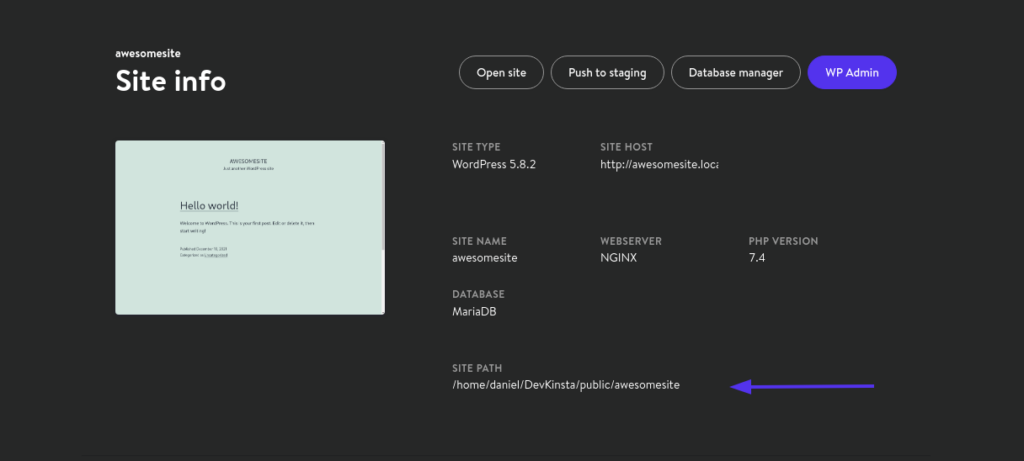Select the WordPress 5.8.2 site type value
The image size is (1024, 461).
click(x=494, y=165)
